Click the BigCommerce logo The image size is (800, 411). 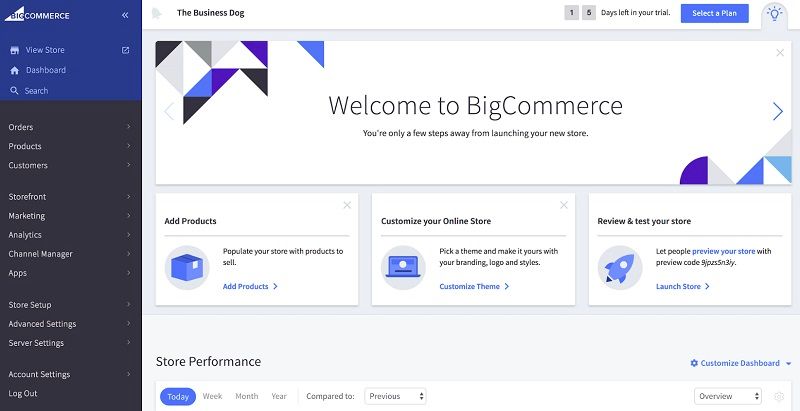point(37,14)
